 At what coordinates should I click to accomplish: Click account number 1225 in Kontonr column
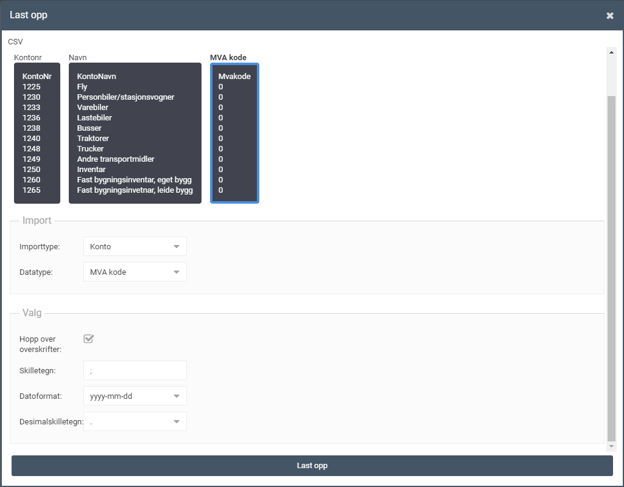coord(31,87)
